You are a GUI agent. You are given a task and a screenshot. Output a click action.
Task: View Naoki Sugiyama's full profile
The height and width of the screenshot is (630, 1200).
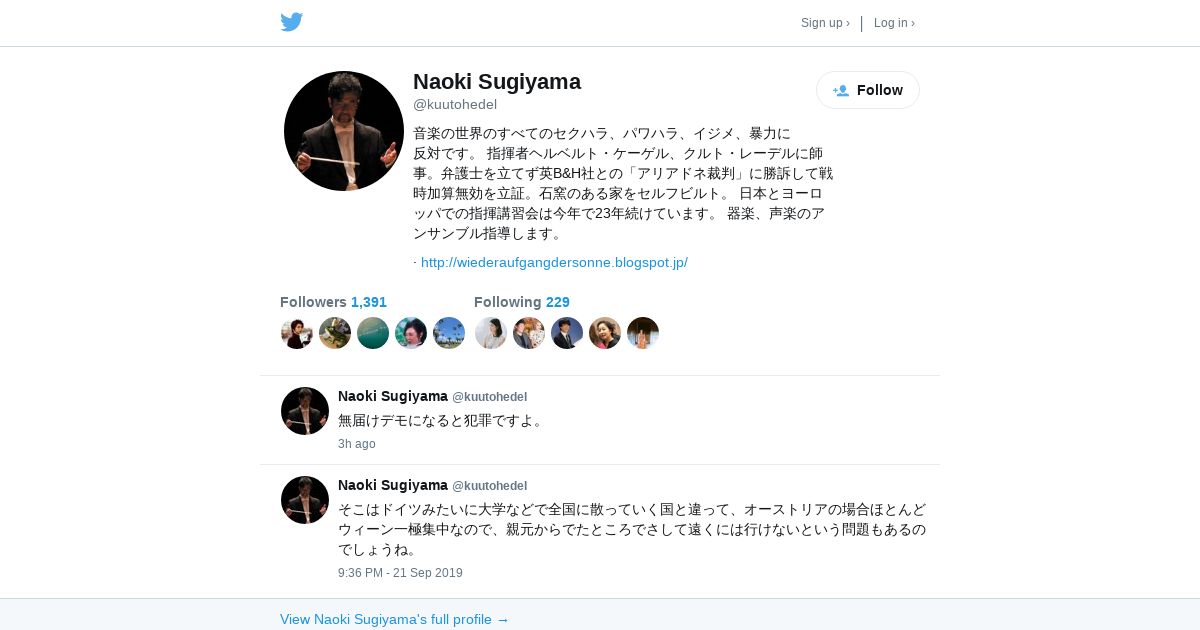tap(395, 619)
